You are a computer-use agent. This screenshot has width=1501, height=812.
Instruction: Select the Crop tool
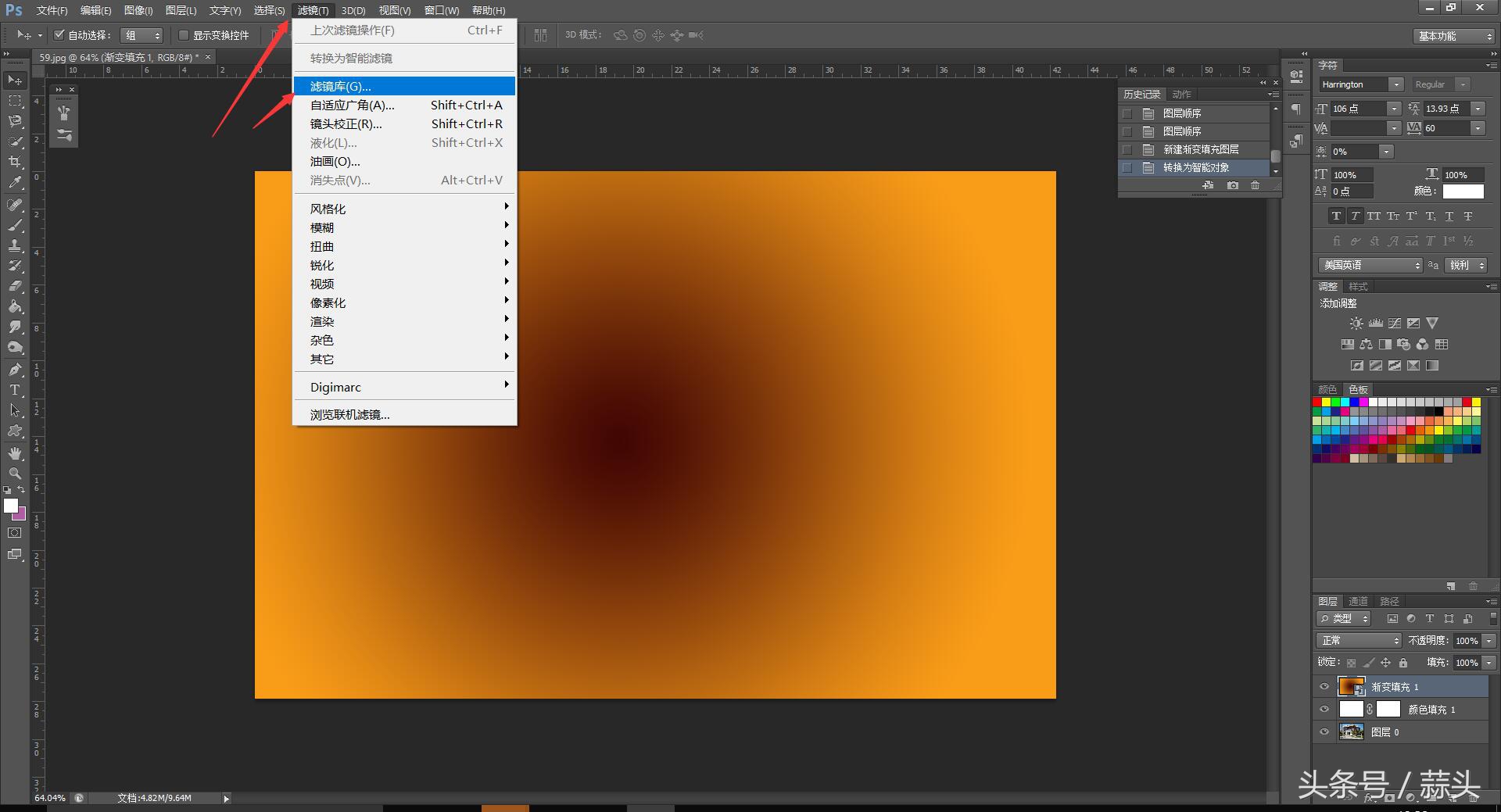15,162
